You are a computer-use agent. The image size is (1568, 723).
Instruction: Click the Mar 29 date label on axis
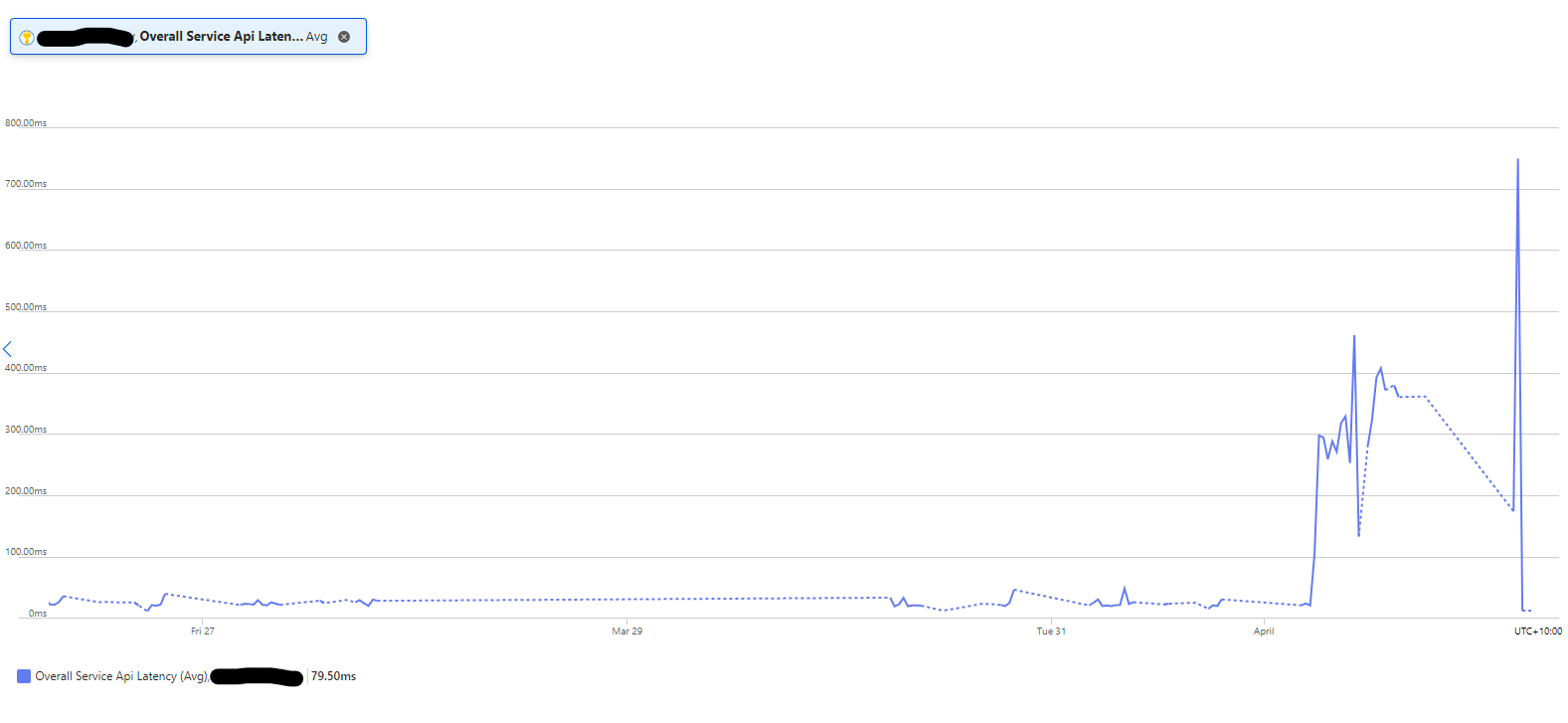coord(626,632)
